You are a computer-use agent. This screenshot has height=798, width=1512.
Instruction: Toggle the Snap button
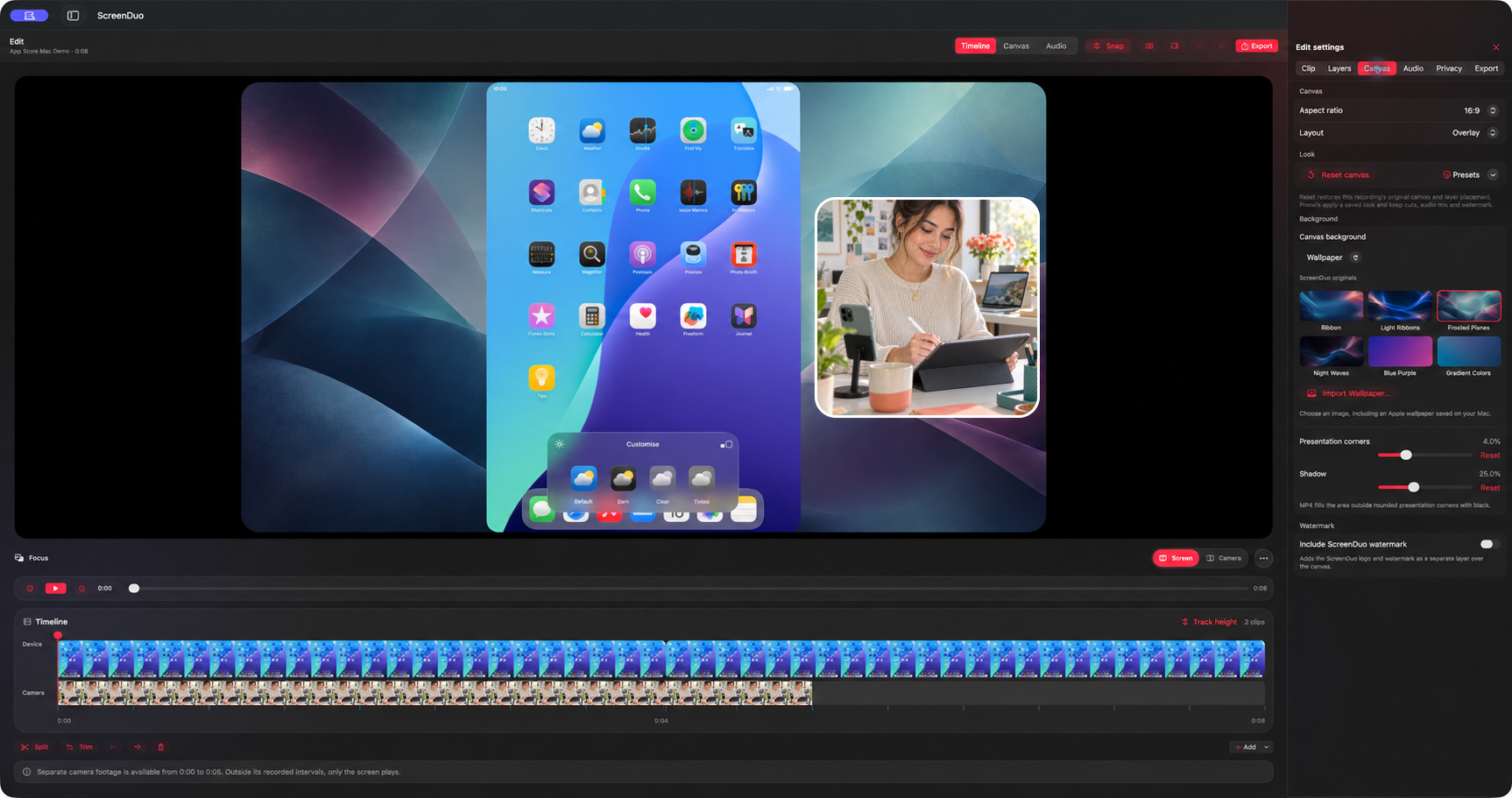click(1108, 46)
